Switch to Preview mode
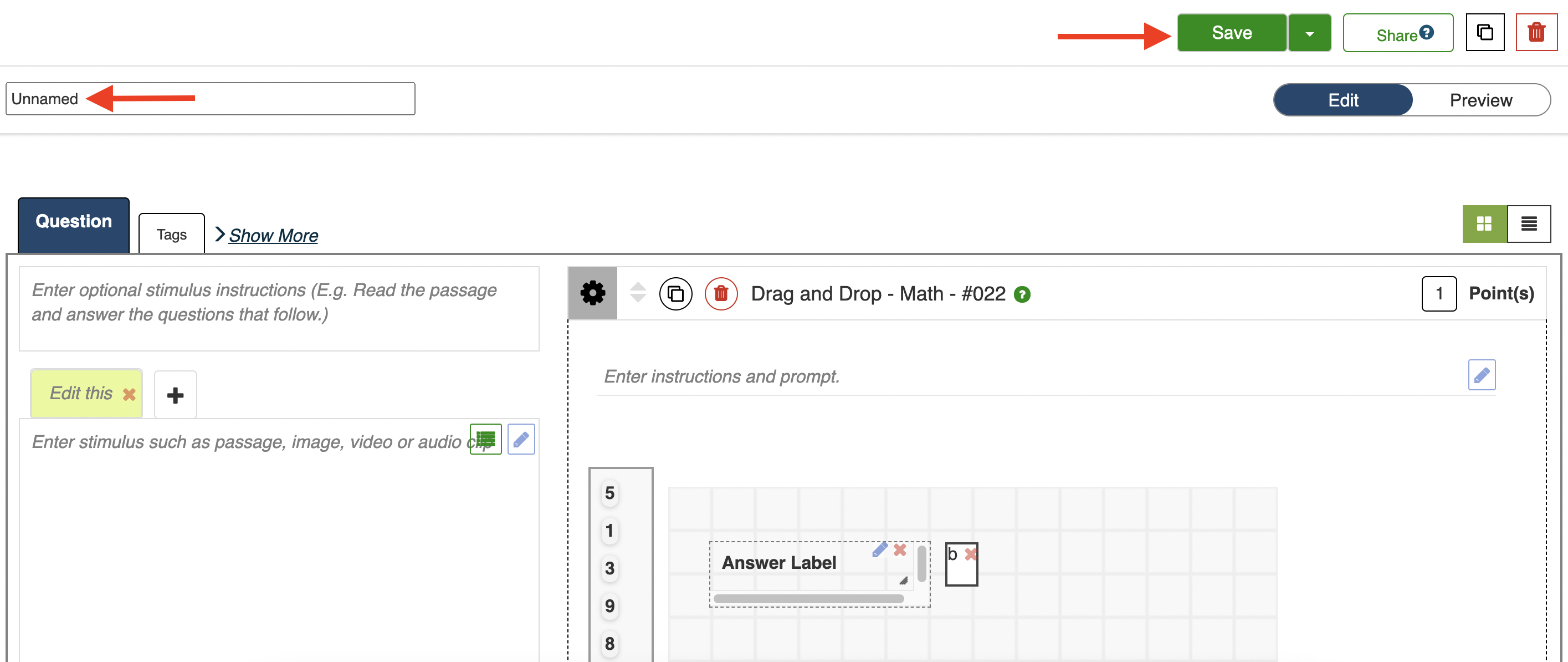This screenshot has height=662, width=1568. [x=1480, y=100]
